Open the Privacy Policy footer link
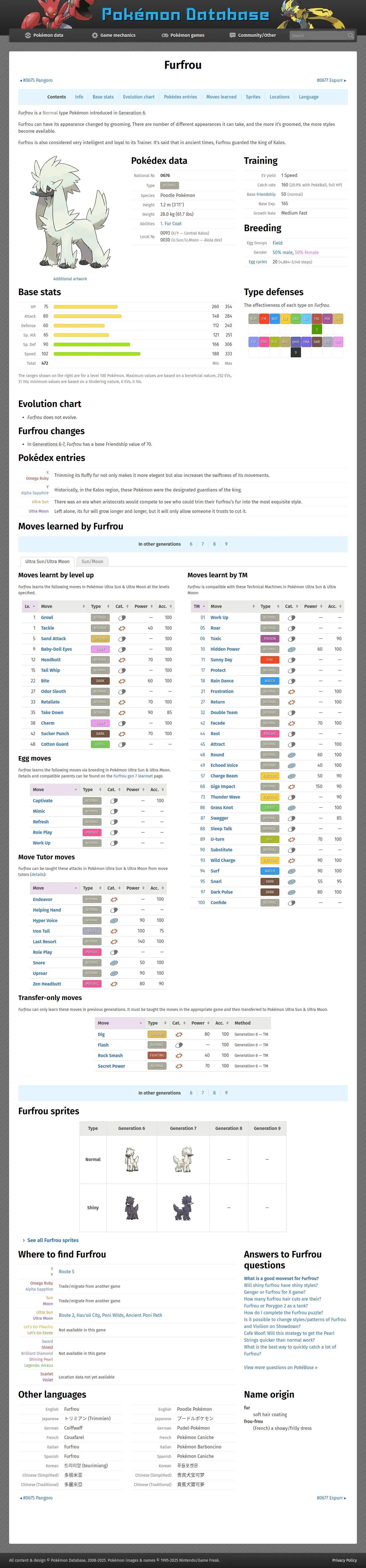366x1568 pixels. (344, 1560)
